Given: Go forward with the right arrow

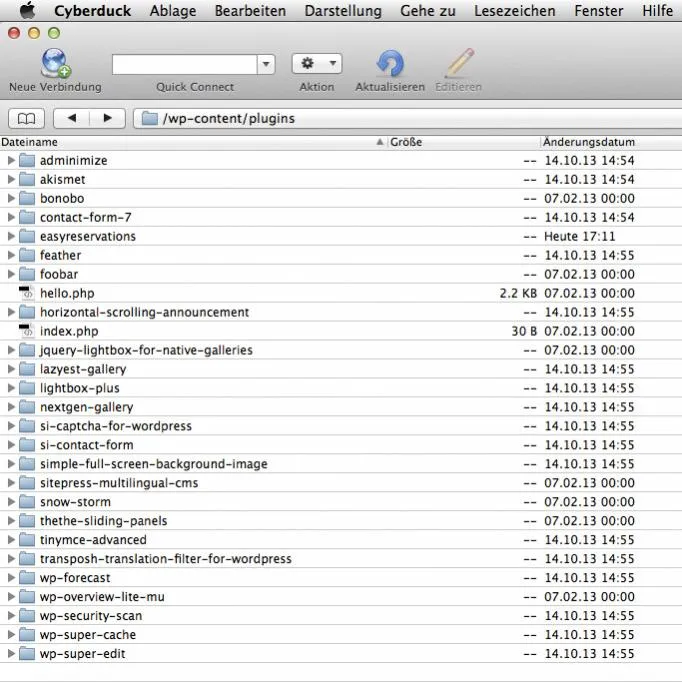Looking at the screenshot, I should [107, 118].
